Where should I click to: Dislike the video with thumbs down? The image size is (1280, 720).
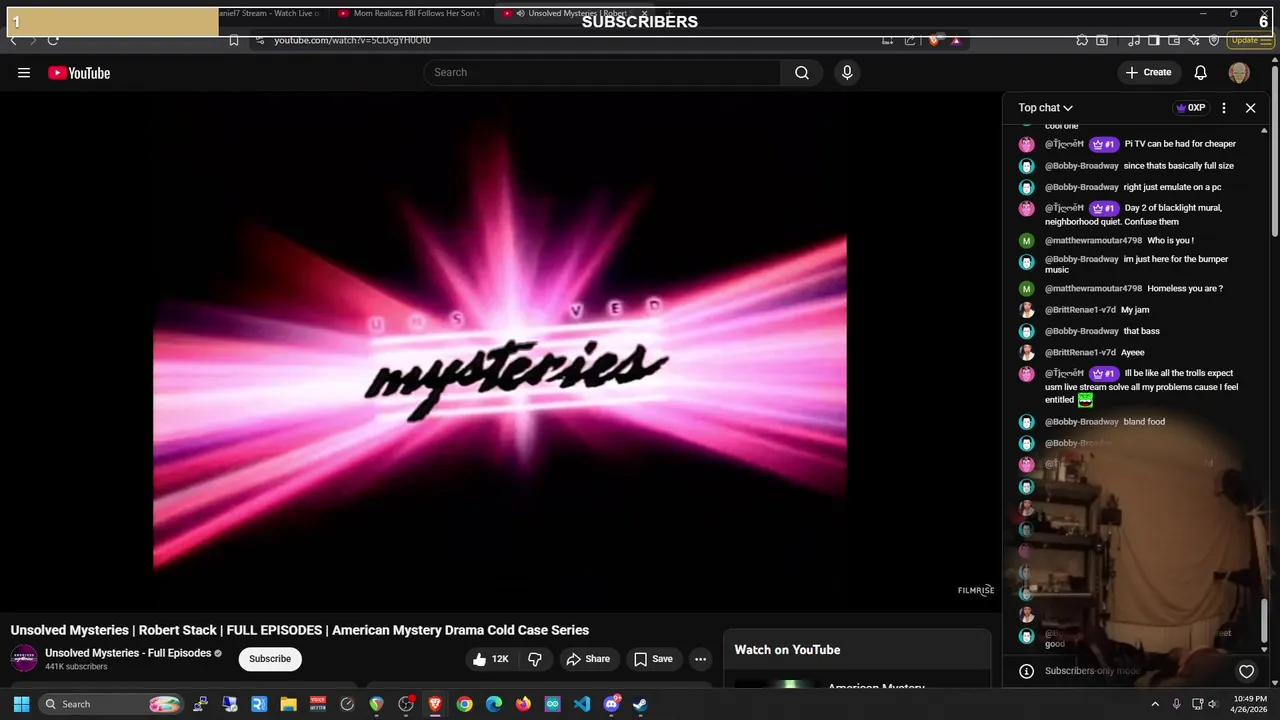point(535,659)
